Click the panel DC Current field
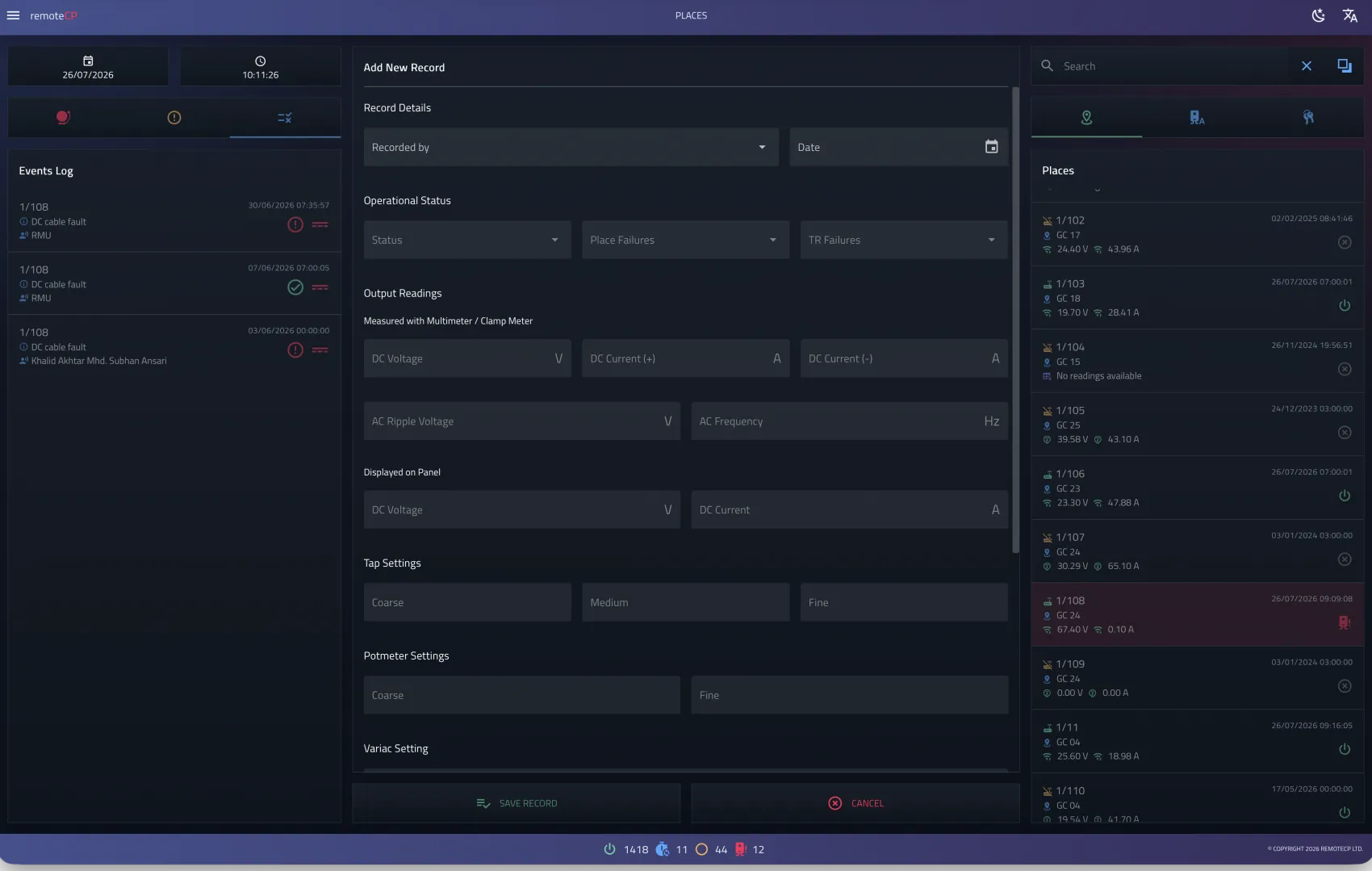This screenshot has width=1372, height=871. click(x=849, y=509)
